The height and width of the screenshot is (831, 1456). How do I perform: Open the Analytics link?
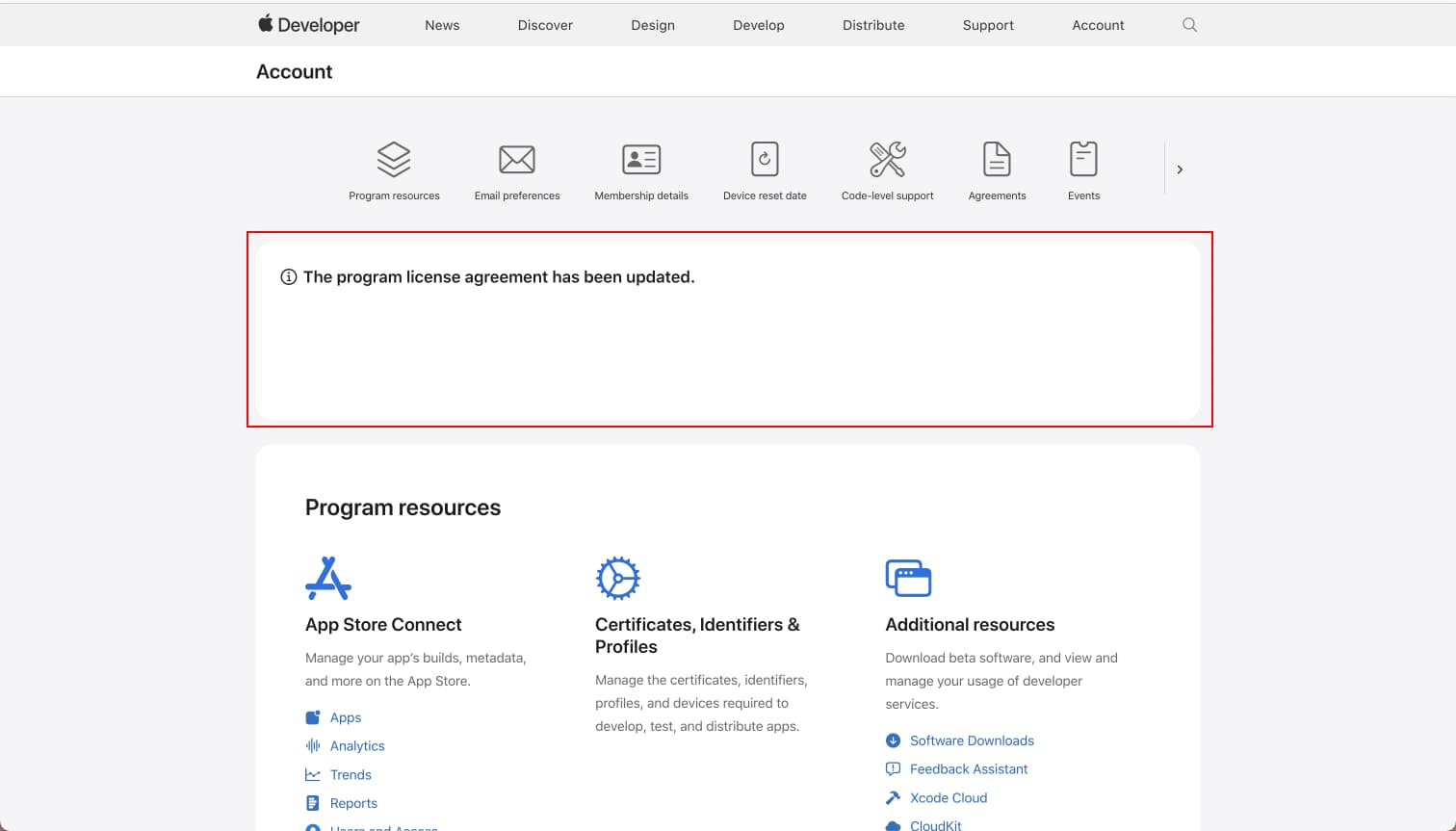point(356,746)
